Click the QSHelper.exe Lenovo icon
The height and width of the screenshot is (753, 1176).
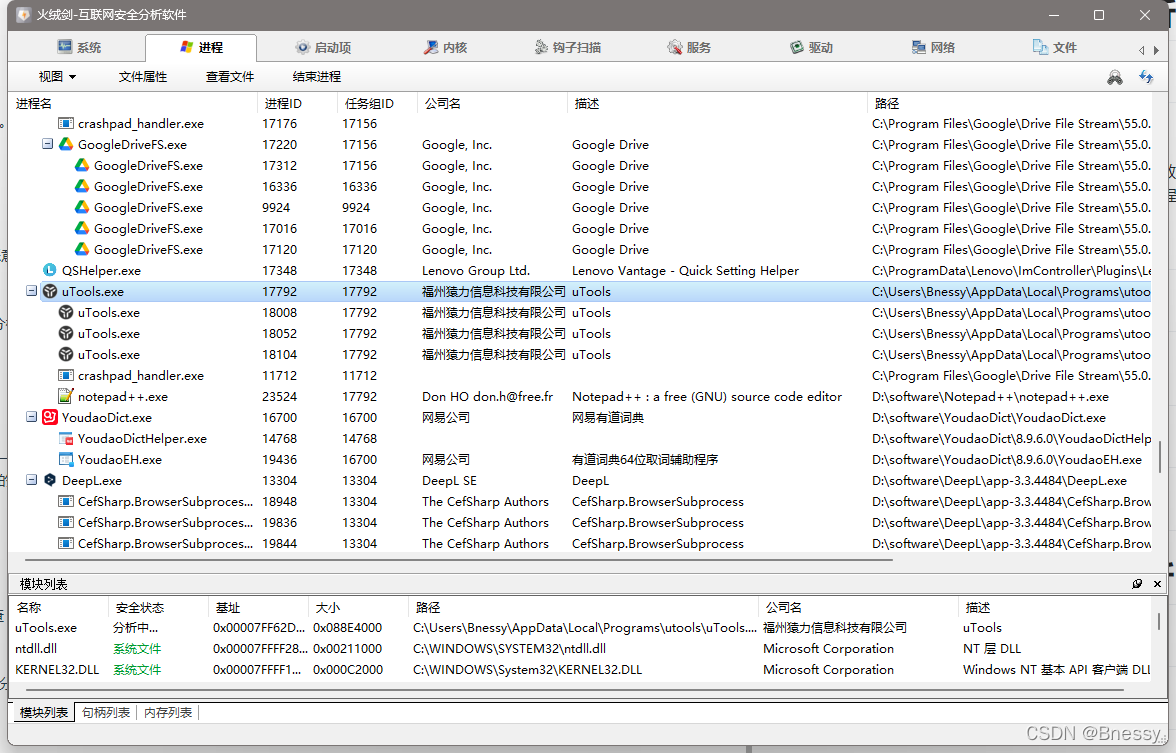pyautogui.click(x=50, y=270)
